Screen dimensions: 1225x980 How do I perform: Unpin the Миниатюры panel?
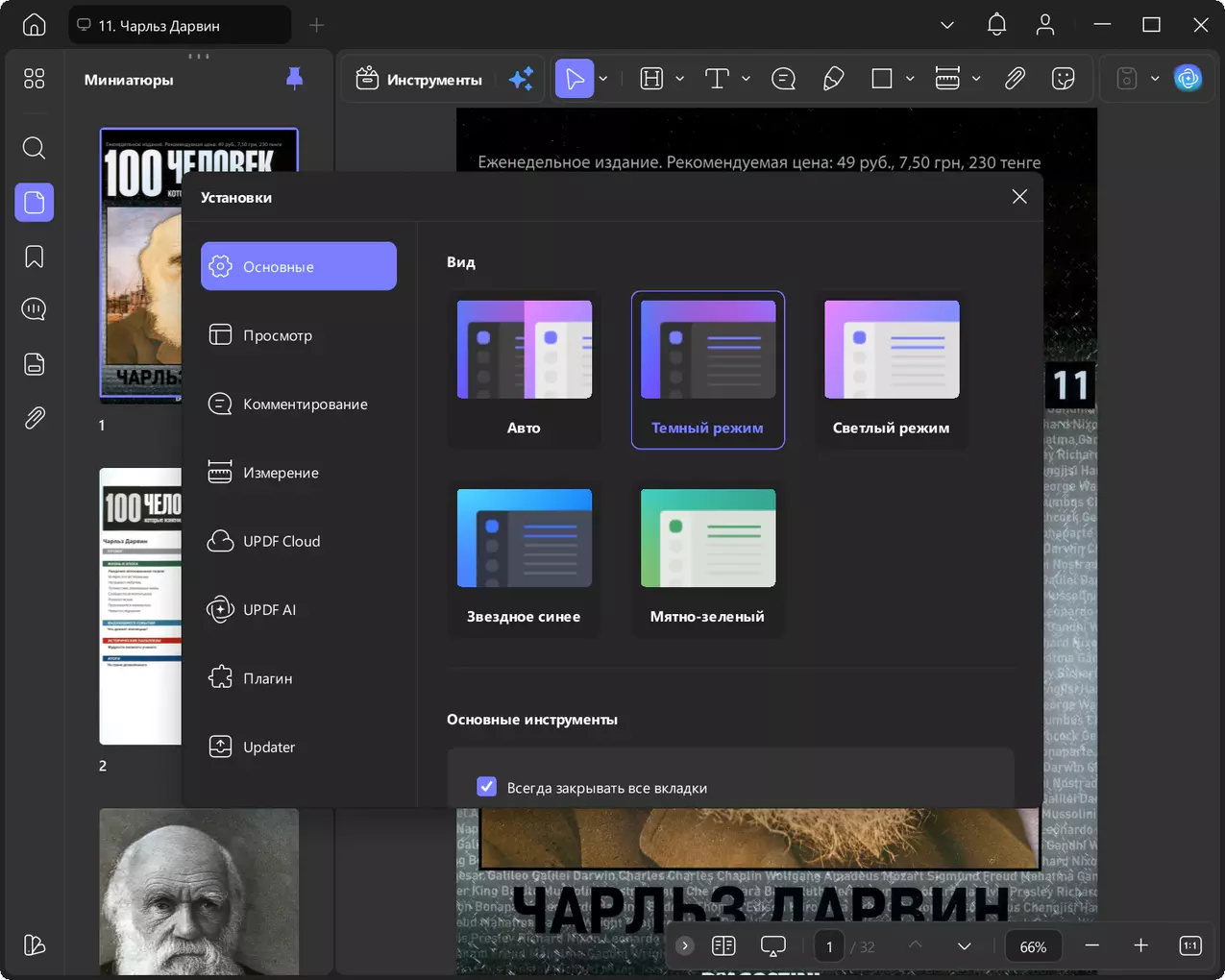tap(295, 79)
